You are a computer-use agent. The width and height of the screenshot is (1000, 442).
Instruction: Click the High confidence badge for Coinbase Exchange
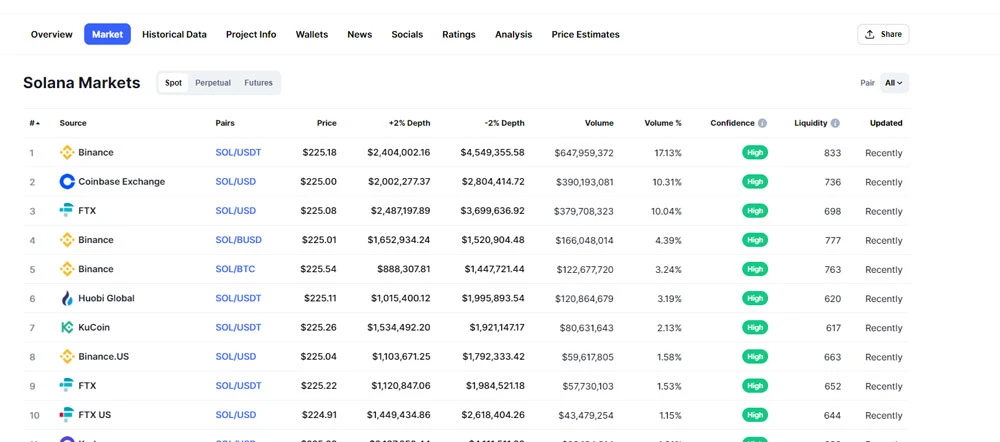[x=755, y=182]
